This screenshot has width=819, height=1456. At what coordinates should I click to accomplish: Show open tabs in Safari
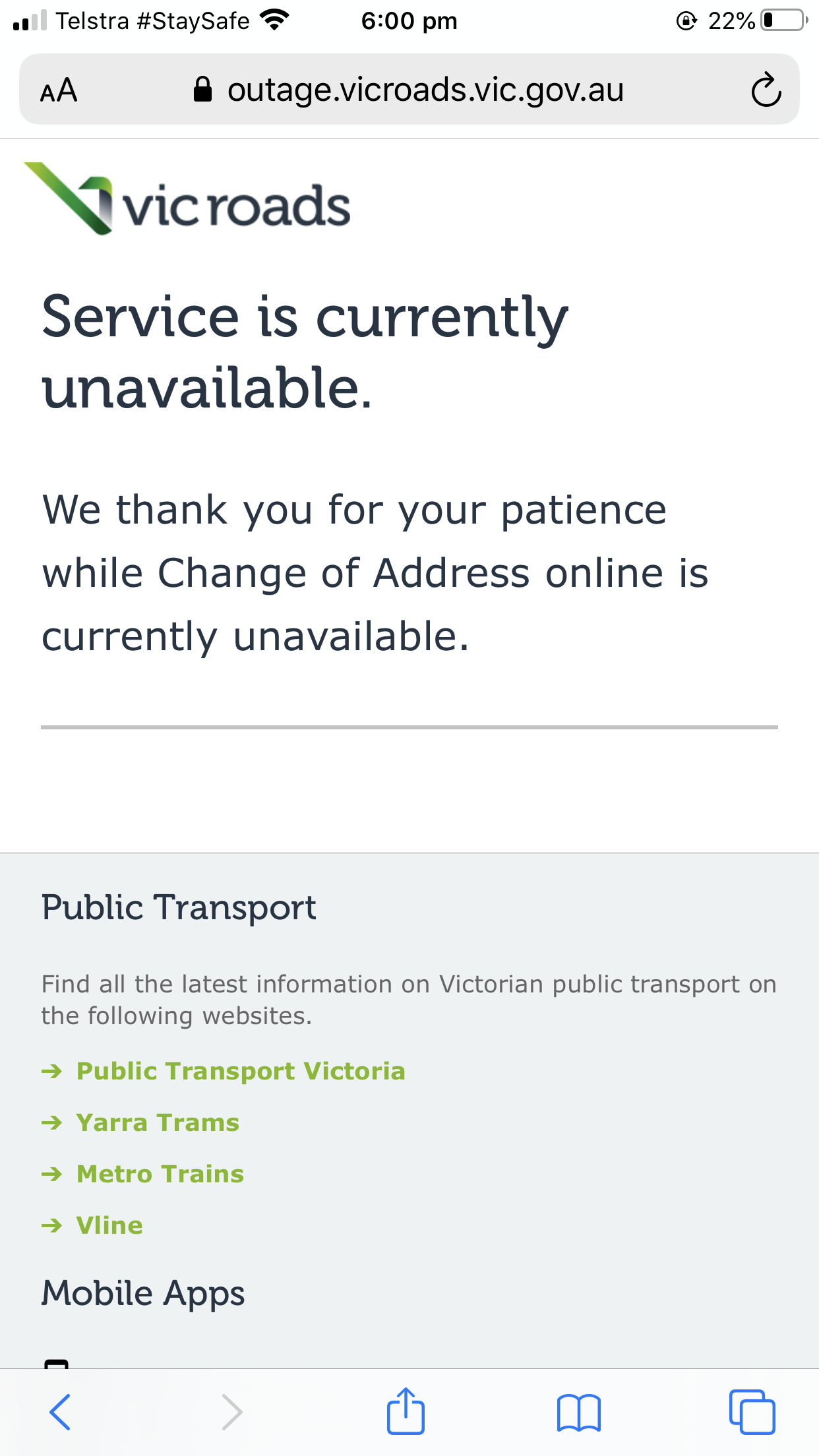(752, 1412)
